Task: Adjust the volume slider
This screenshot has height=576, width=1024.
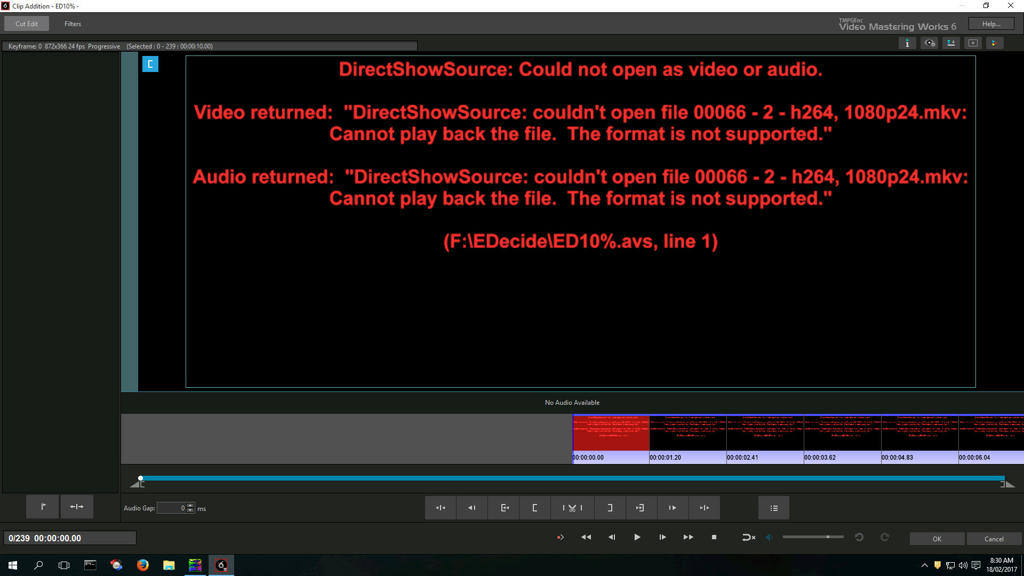Action: (x=827, y=537)
